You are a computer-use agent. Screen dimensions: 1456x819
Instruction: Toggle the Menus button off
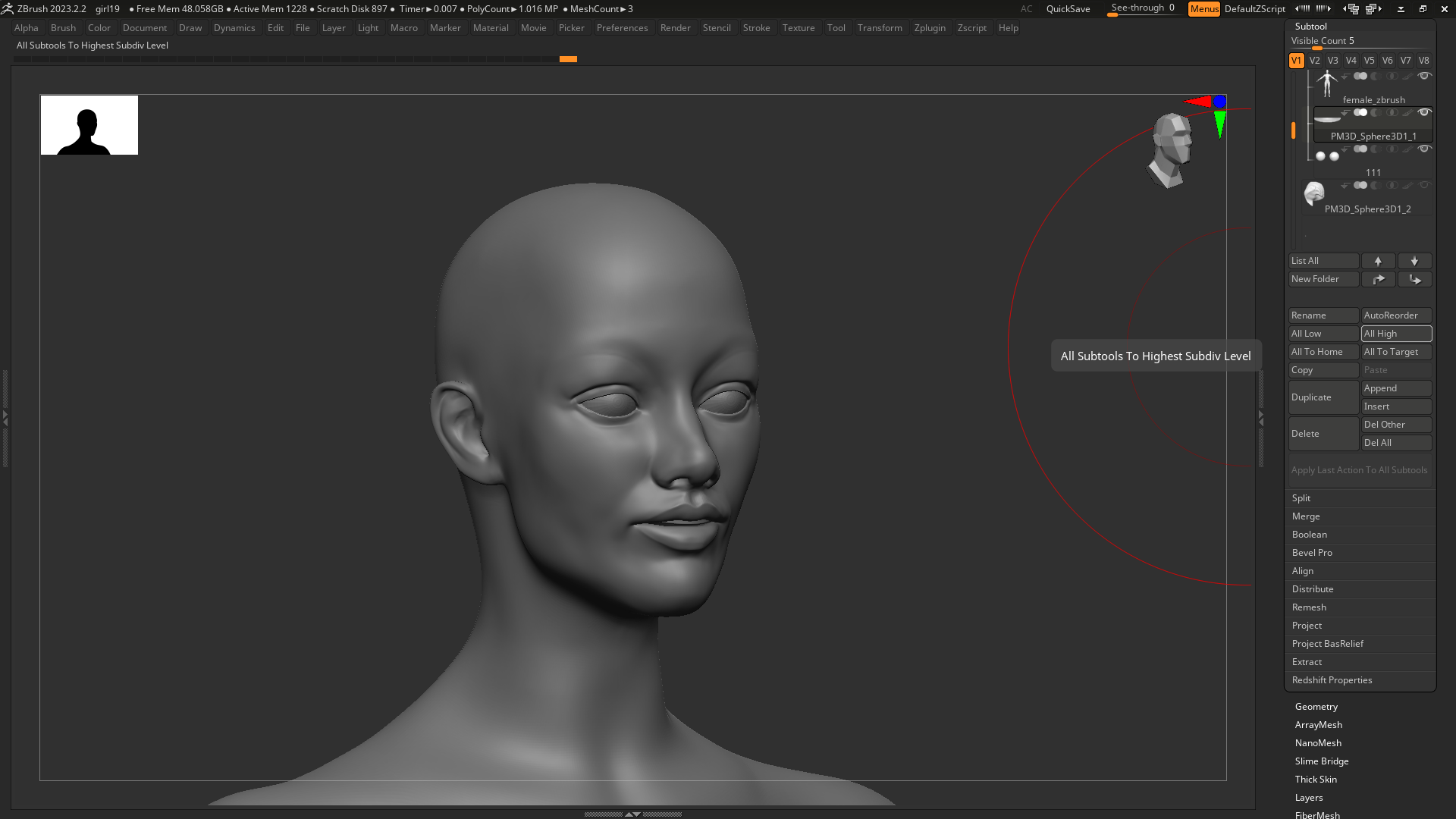pyautogui.click(x=1203, y=9)
